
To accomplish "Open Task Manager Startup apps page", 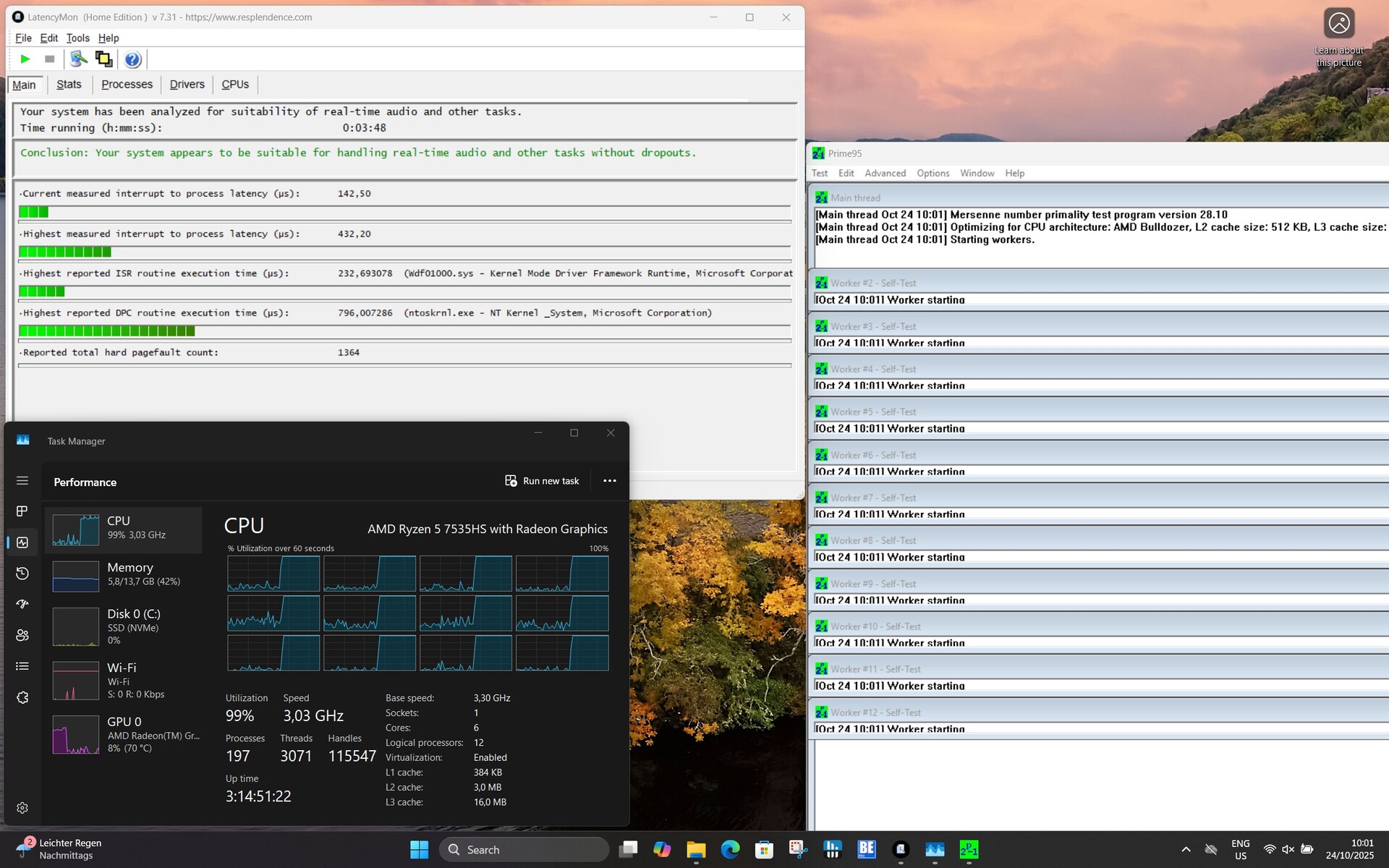I will pos(22,604).
